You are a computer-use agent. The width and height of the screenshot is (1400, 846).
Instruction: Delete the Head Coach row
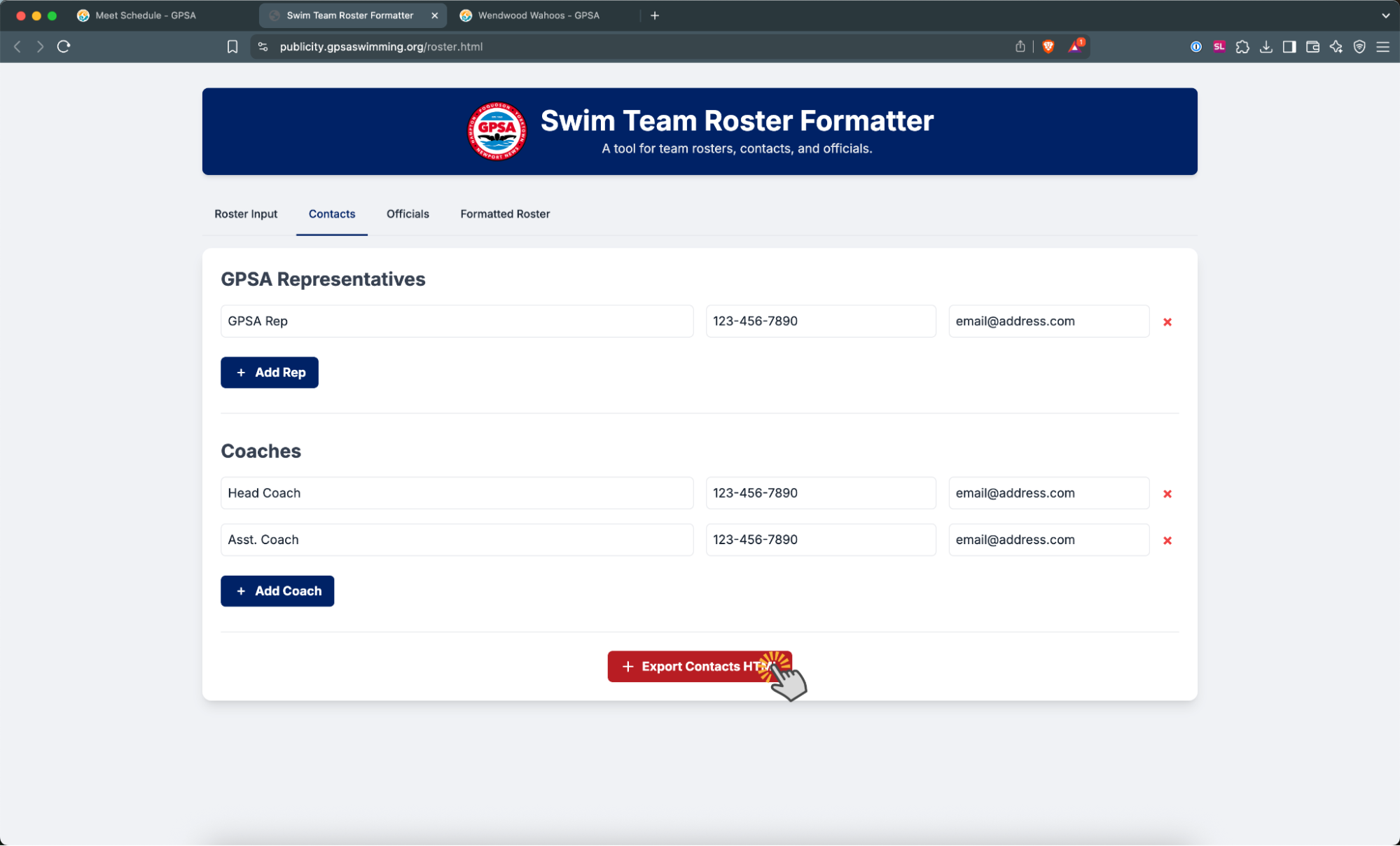click(1167, 494)
